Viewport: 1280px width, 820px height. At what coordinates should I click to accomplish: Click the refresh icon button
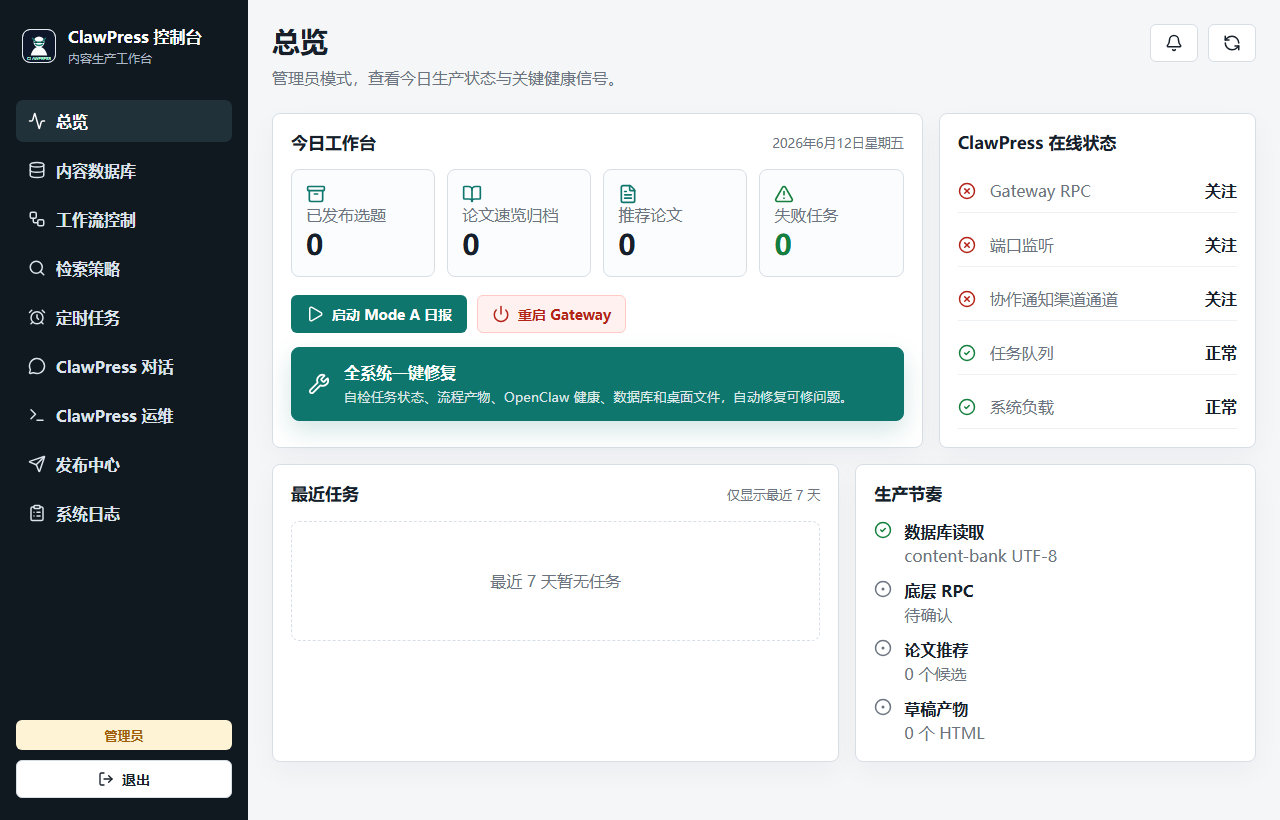(1232, 43)
